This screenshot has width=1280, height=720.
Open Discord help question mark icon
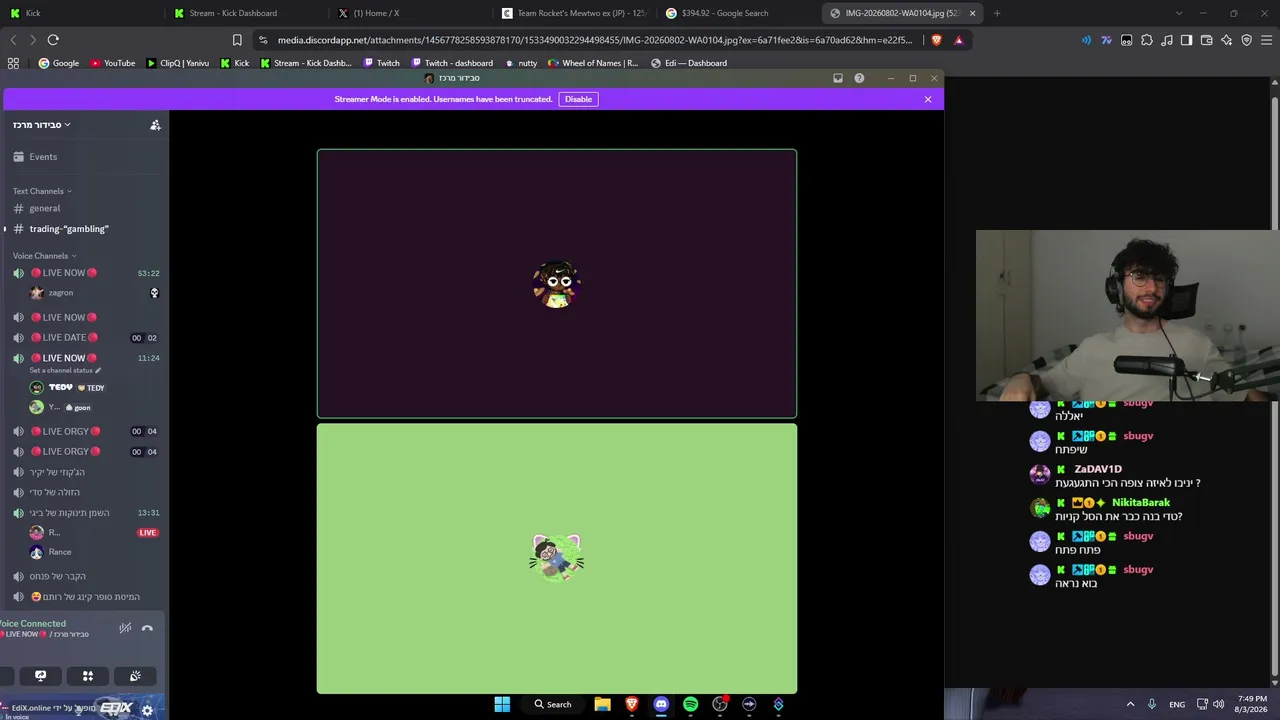click(859, 78)
